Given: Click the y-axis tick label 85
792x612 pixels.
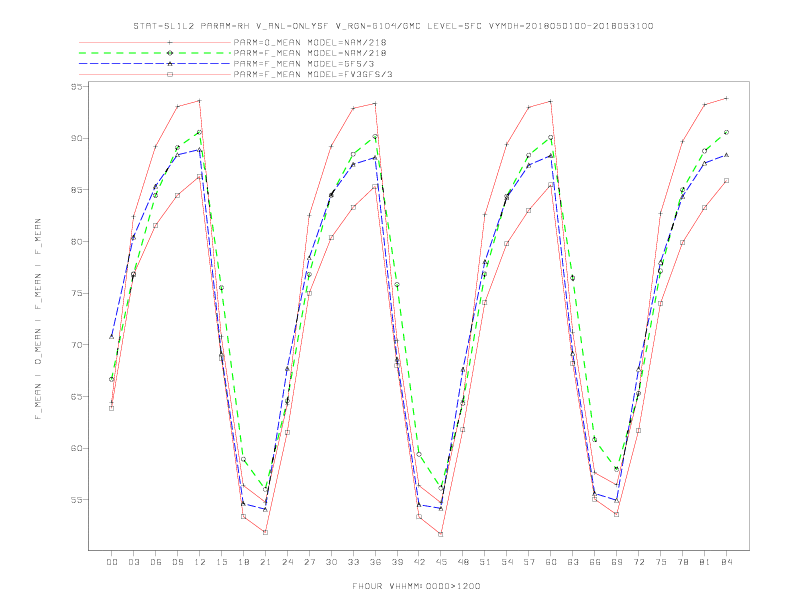Looking at the screenshot, I should click(x=76, y=190).
